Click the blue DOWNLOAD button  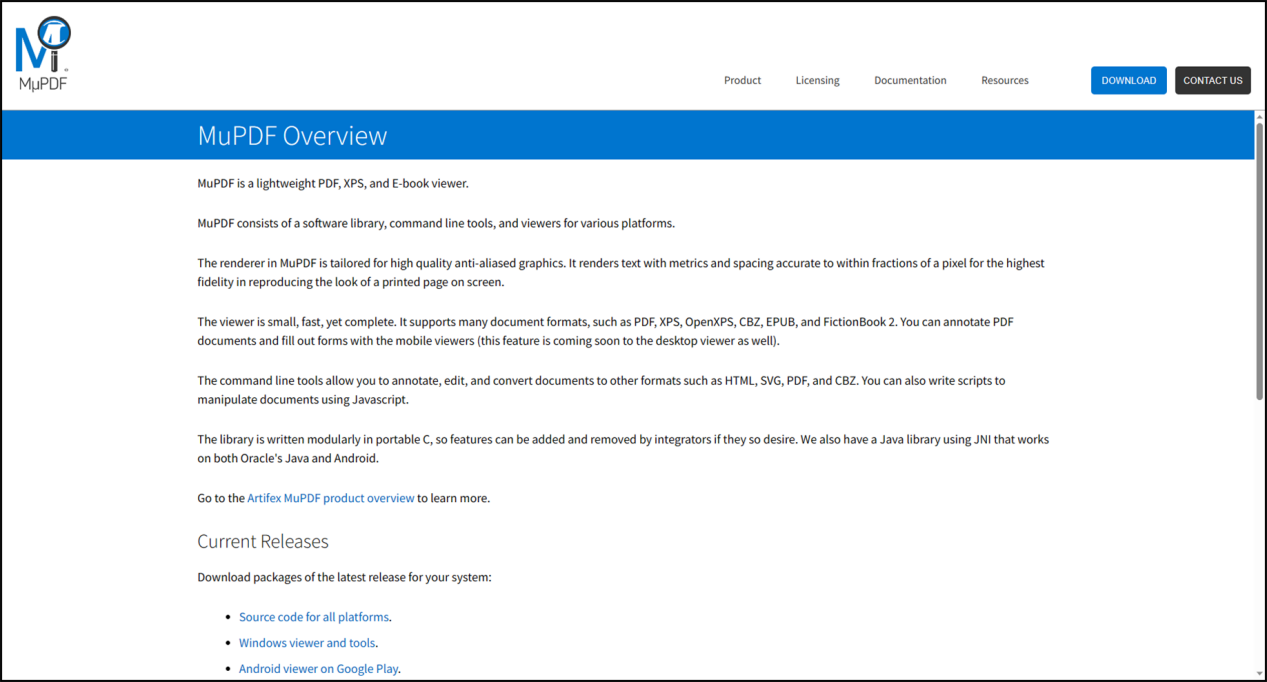[x=1128, y=80]
